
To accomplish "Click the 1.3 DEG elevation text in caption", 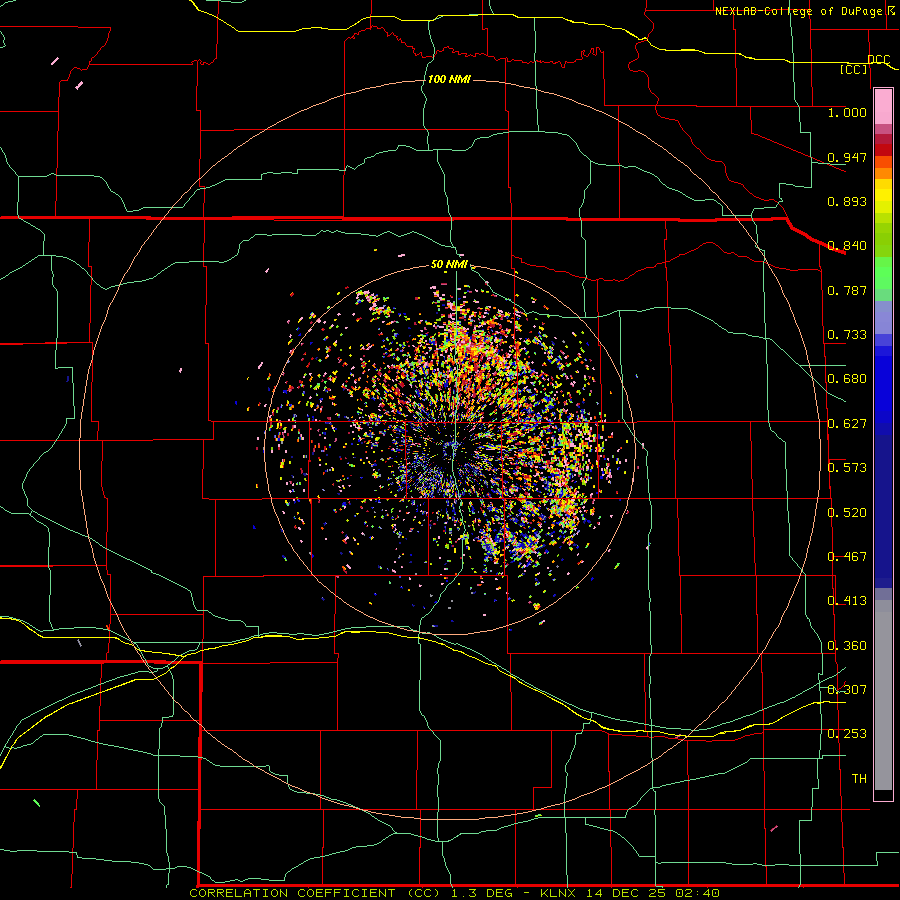I will pos(481,893).
